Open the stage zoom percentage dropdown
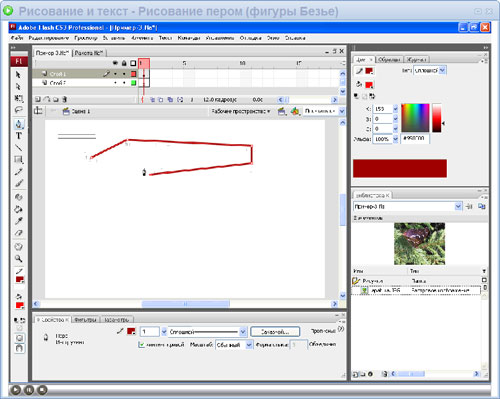 pos(342,111)
